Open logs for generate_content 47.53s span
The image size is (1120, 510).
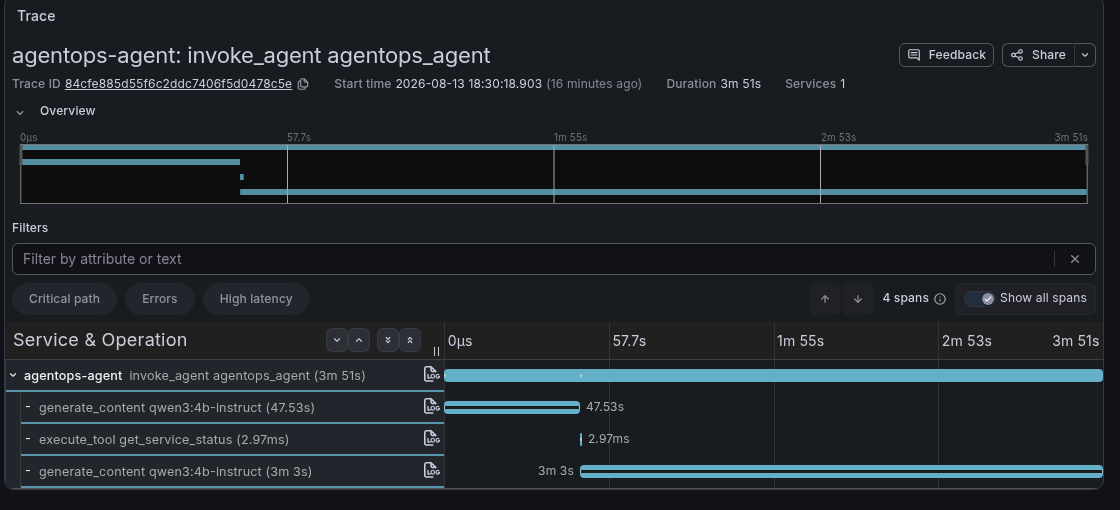click(x=431, y=406)
